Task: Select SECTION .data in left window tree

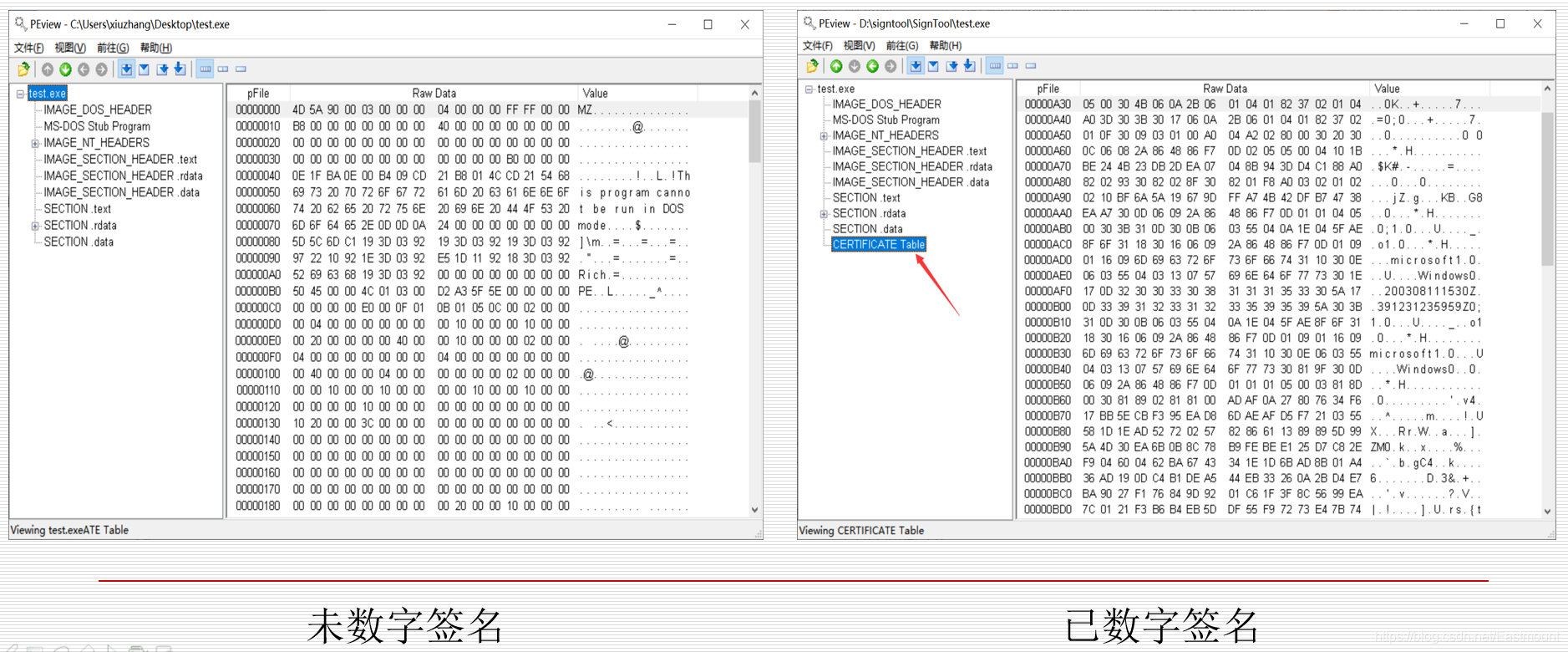Action: tap(79, 242)
